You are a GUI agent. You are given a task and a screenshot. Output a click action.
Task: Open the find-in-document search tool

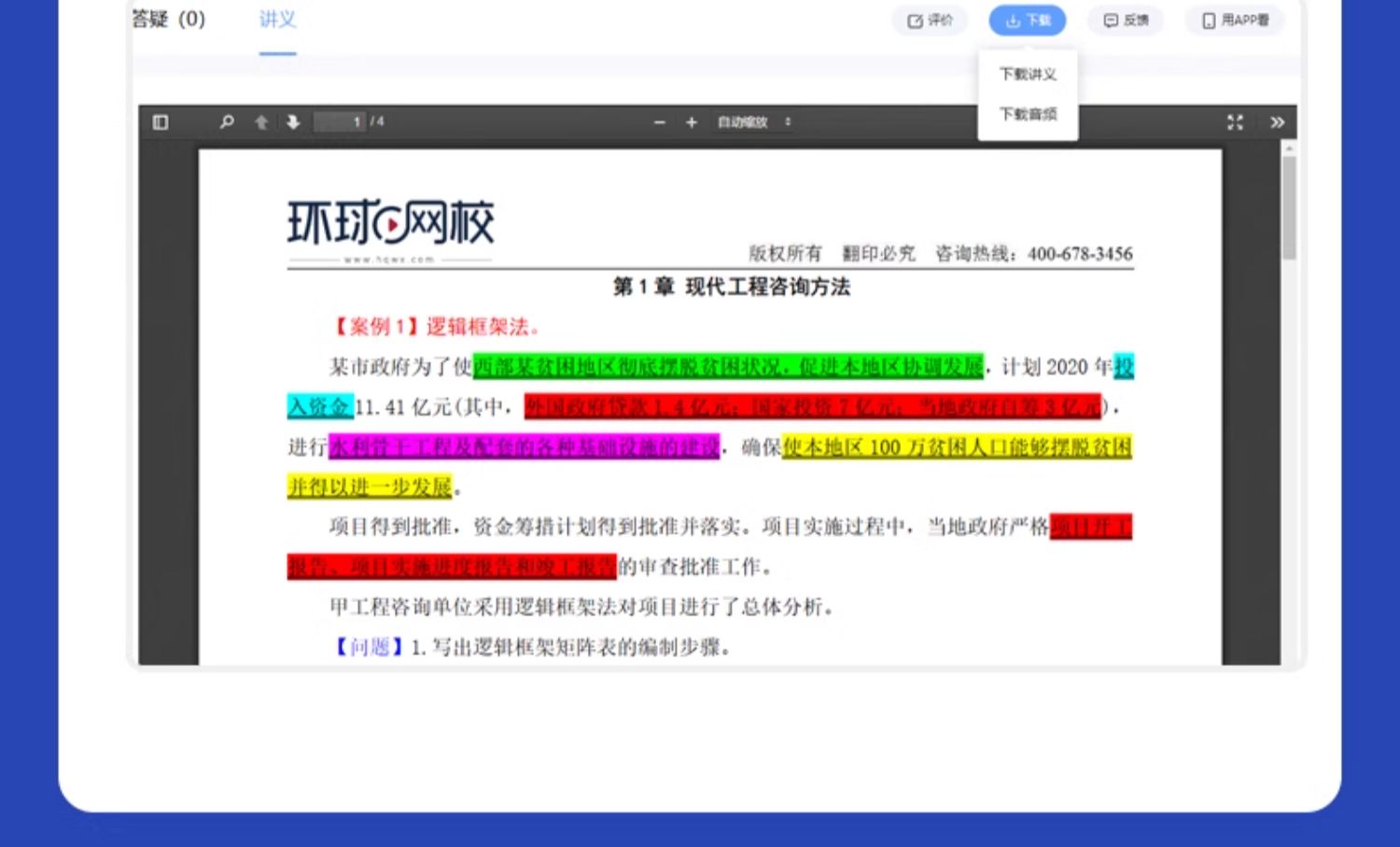coord(226,122)
